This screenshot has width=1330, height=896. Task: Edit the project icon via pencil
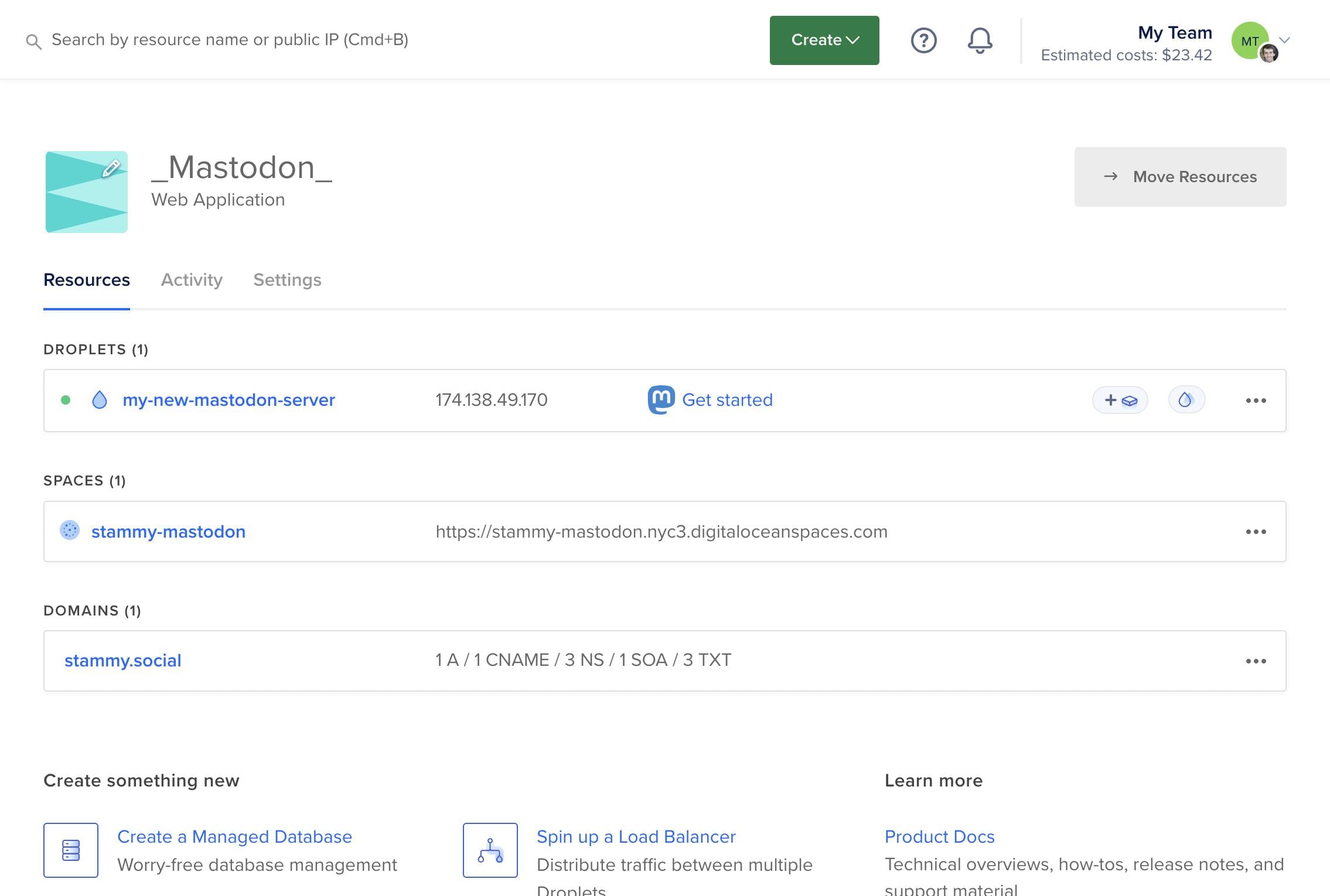pyautogui.click(x=111, y=168)
